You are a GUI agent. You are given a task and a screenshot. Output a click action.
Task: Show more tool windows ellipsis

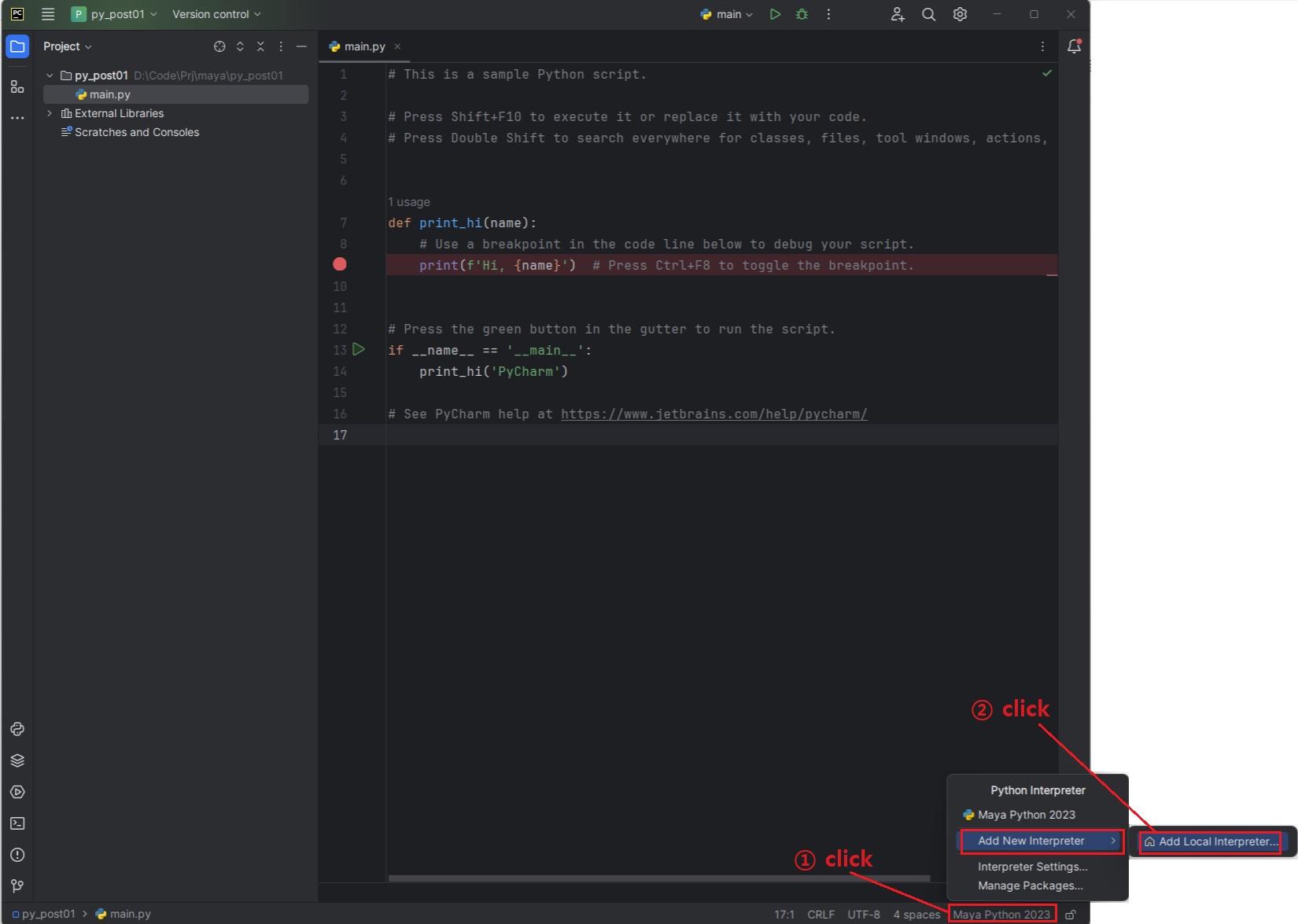(x=17, y=118)
